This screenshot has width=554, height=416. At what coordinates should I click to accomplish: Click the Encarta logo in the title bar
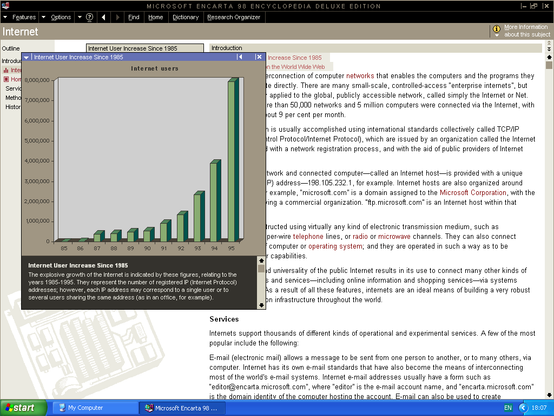click(5, 5)
